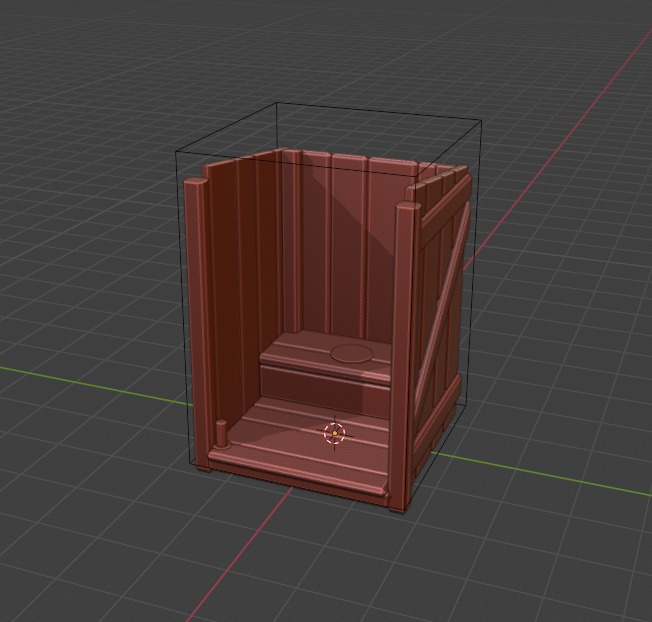The height and width of the screenshot is (622, 652).
Task: Click the 3D cursor on the outhouse floor
Action: point(334,433)
